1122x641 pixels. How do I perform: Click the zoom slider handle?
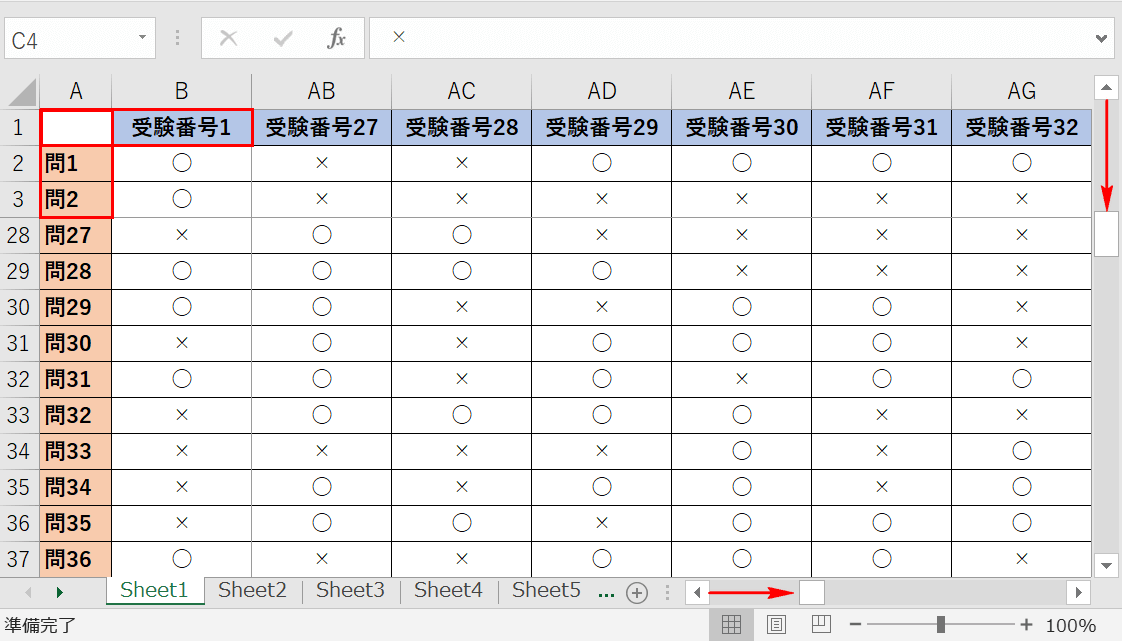coord(941,625)
